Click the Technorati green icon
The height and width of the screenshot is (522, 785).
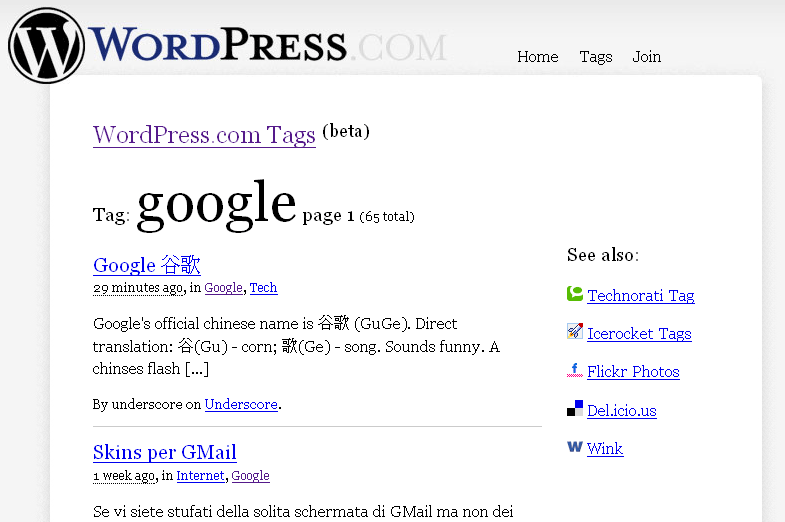pos(575,294)
